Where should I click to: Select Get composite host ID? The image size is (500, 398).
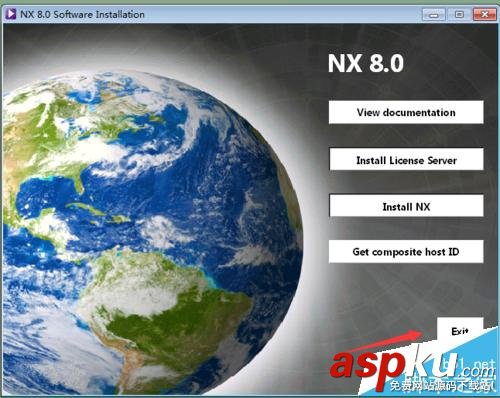coord(406,251)
